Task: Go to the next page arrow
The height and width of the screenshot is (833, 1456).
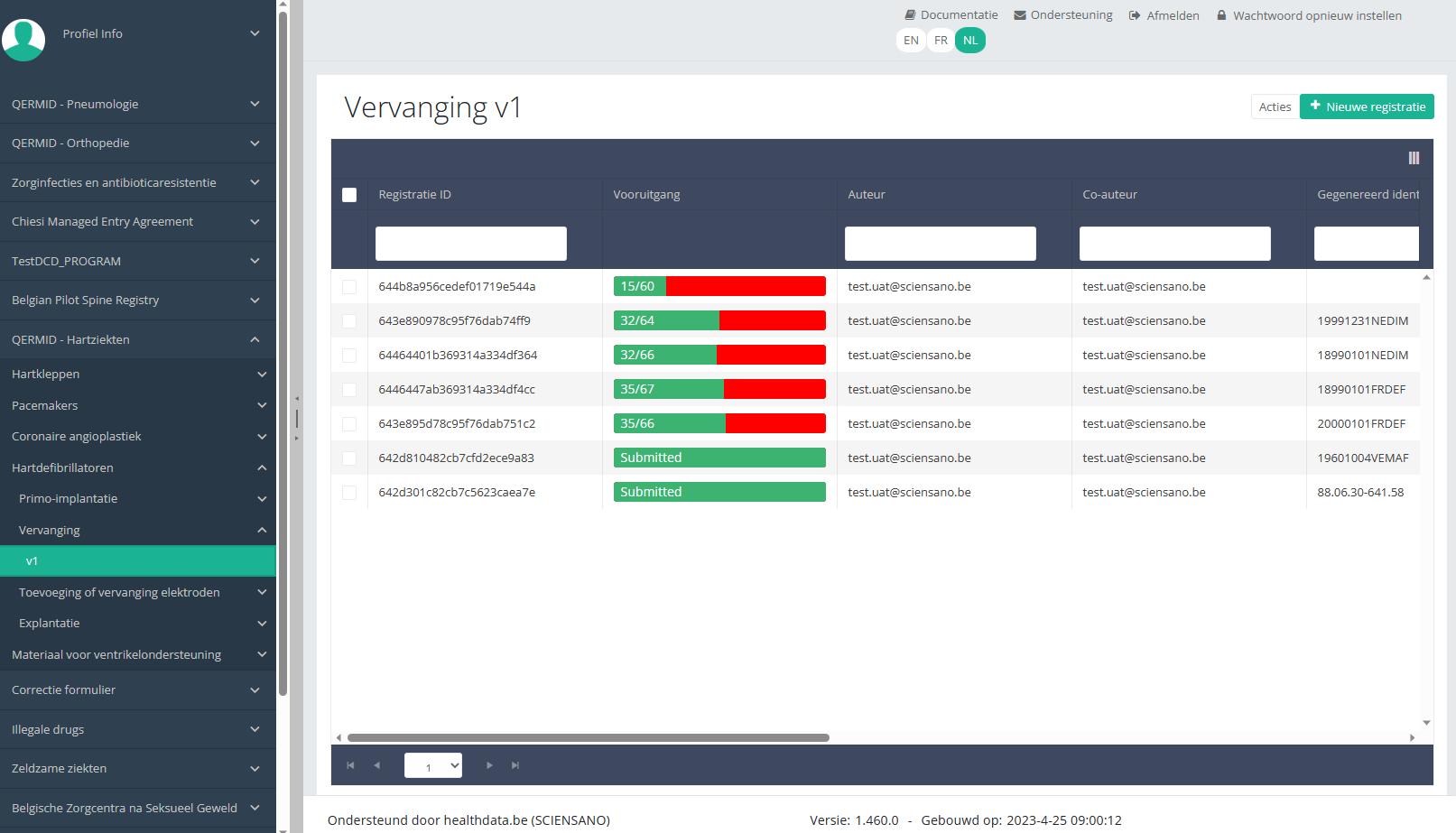Action: tap(489, 765)
